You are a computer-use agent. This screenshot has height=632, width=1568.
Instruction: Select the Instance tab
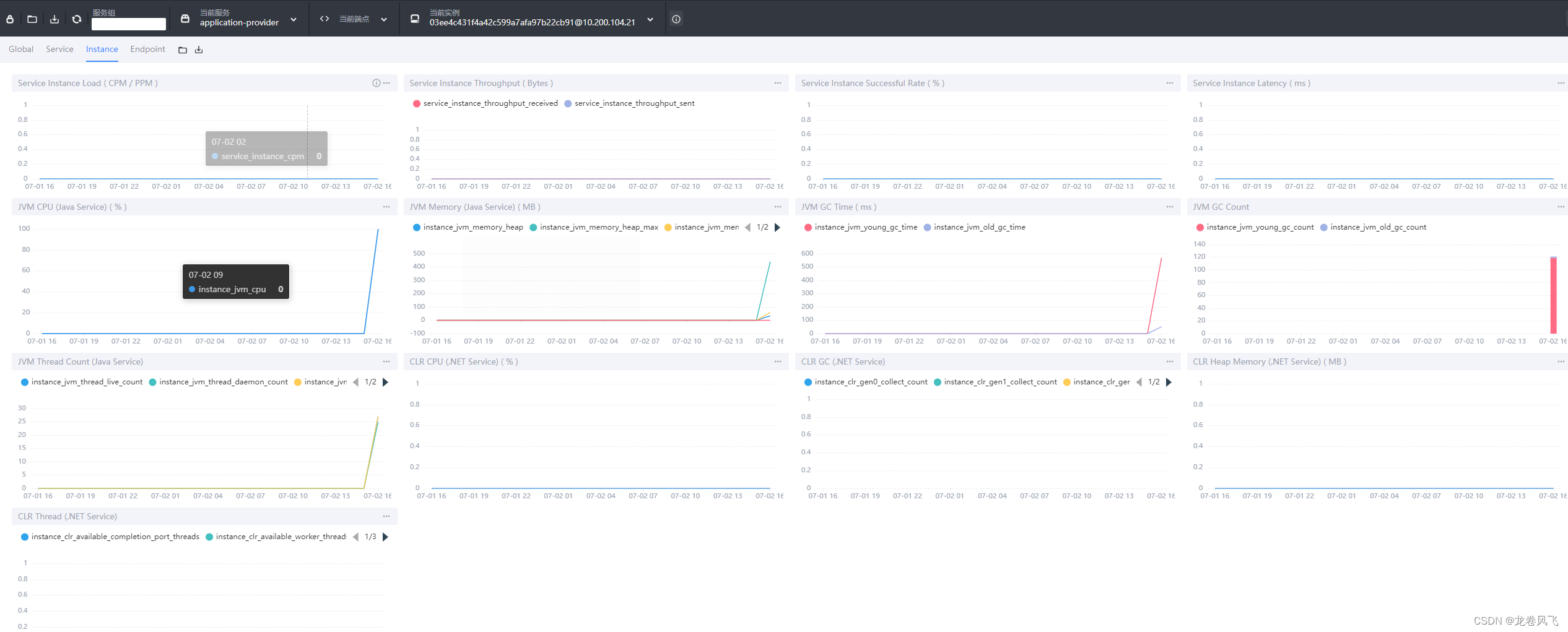[102, 49]
